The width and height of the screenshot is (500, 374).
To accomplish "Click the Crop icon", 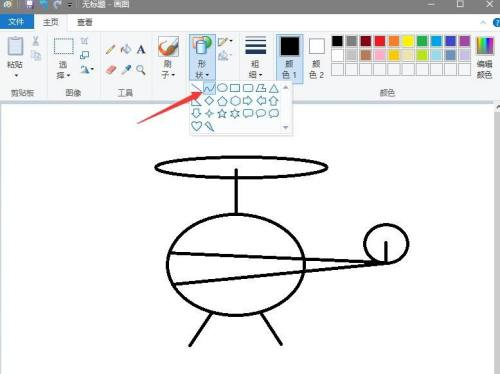I will pyautogui.click(x=84, y=41).
